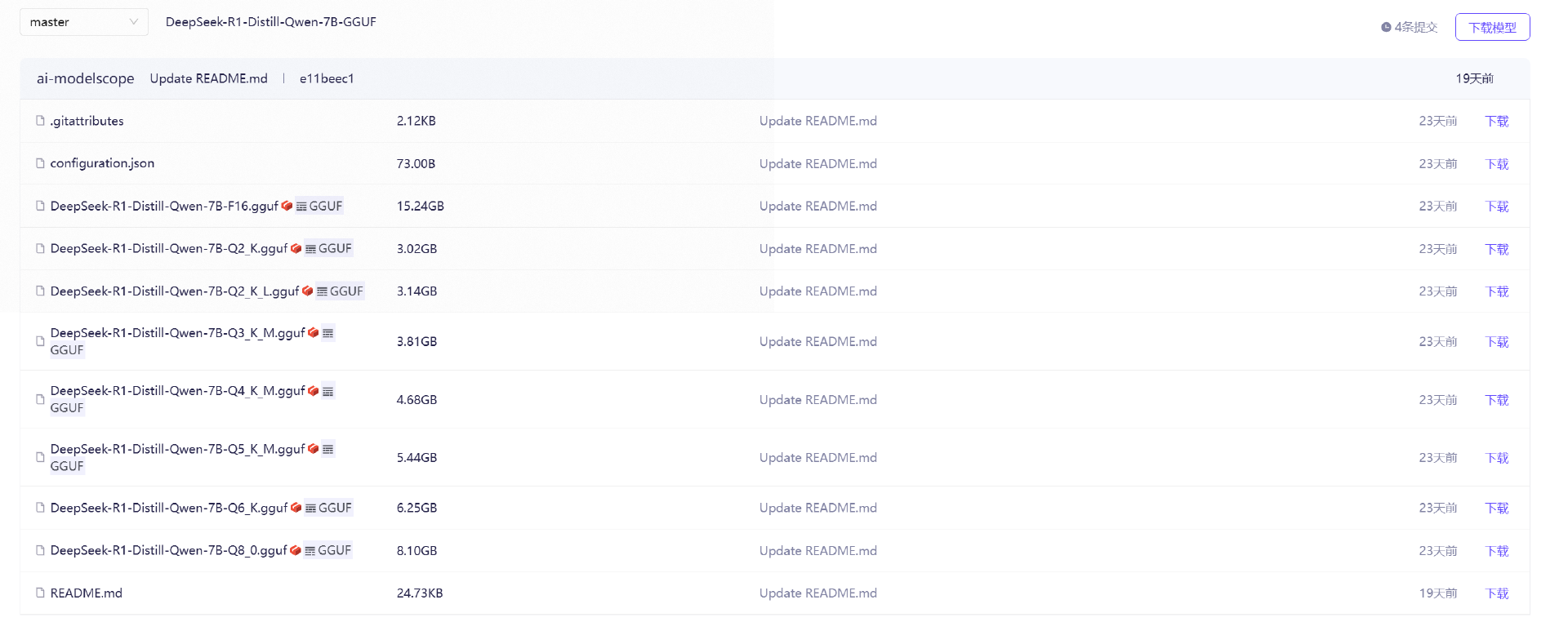The width and height of the screenshot is (1568, 622).
Task: Open the master branch dropdown
Action: 83,22
